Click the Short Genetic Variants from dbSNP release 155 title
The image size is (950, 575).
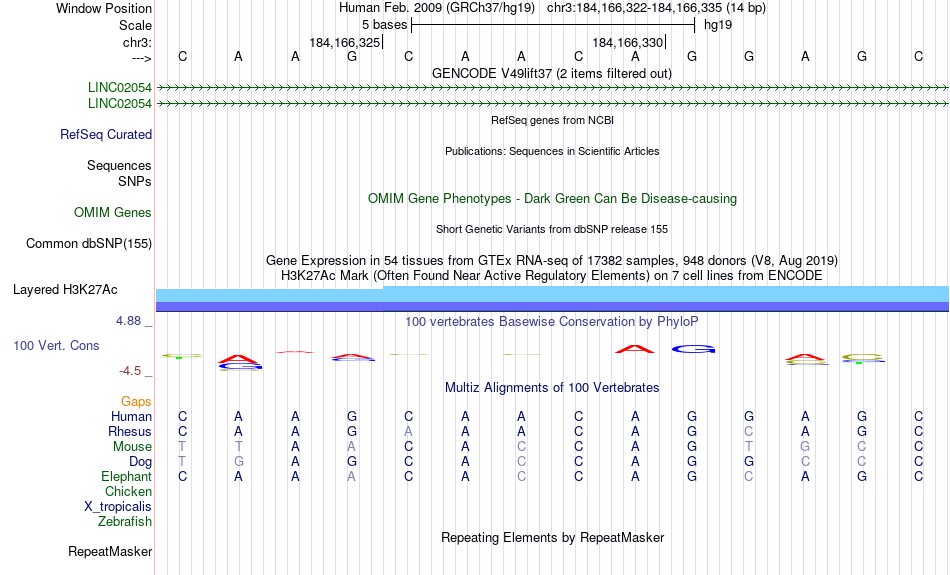pos(552,229)
